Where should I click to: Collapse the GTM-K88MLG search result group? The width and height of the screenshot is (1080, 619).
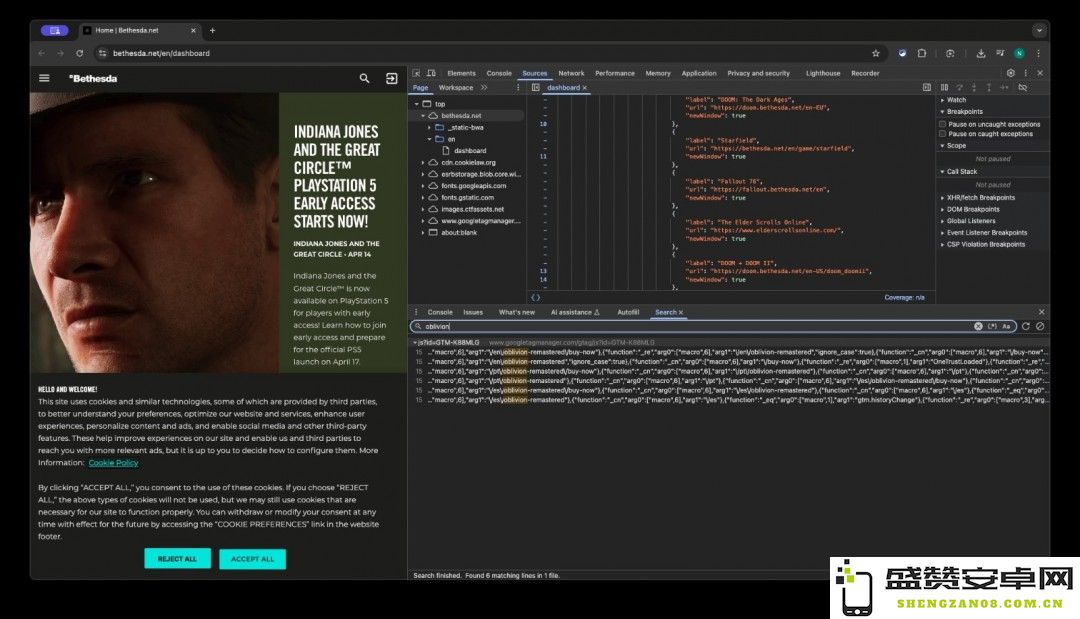[415, 342]
